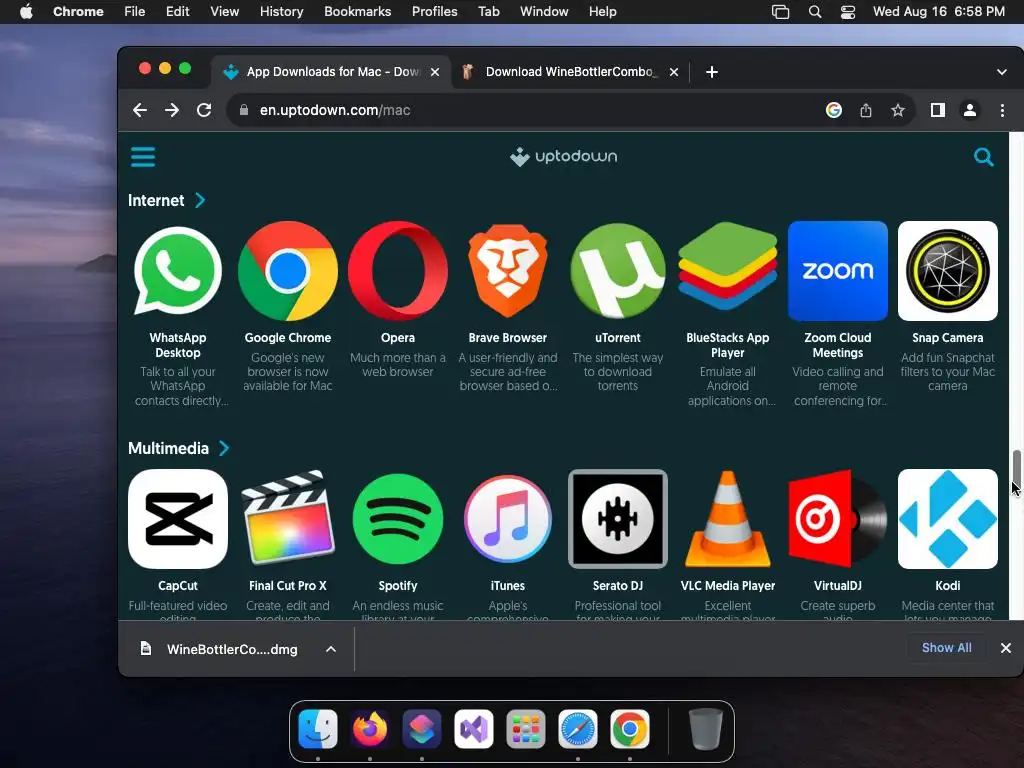Open the Bookmarks menu

pos(357,12)
